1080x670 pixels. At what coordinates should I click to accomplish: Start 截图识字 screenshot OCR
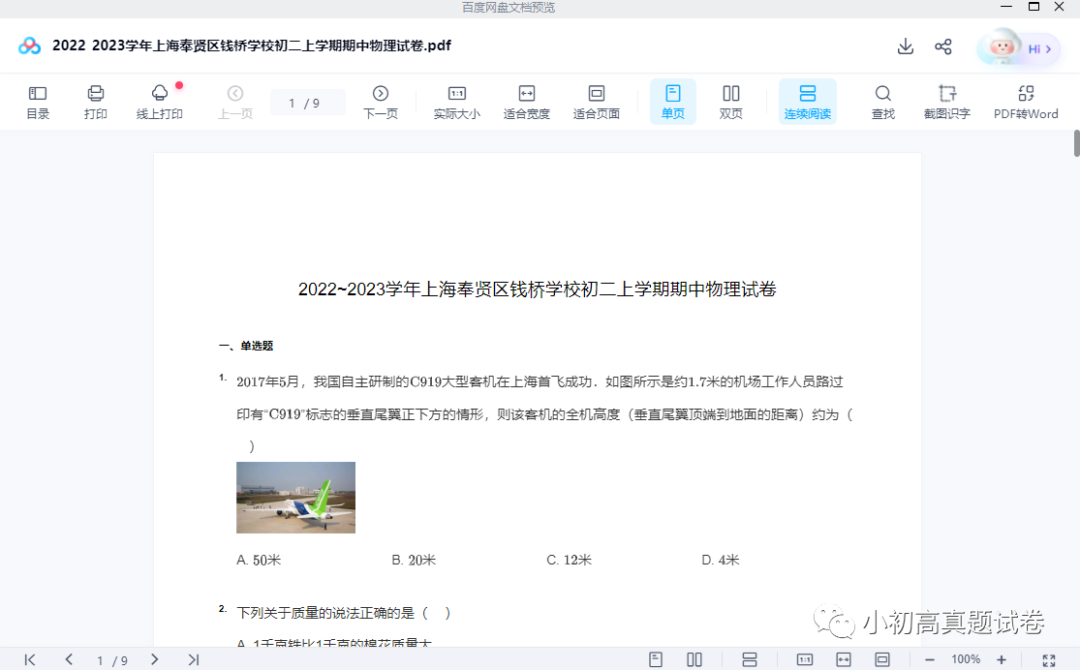[x=947, y=102]
